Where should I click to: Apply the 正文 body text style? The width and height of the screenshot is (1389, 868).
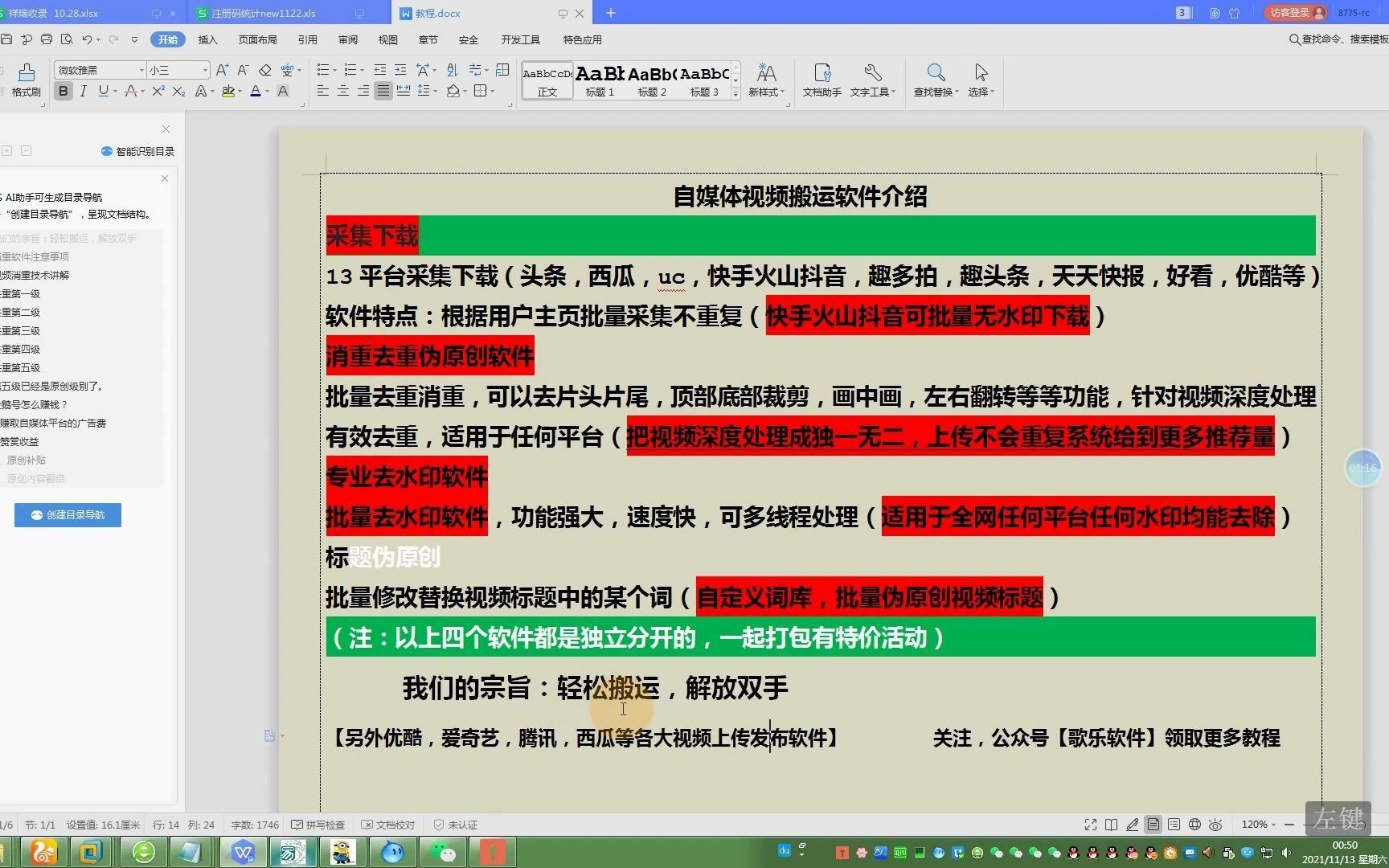pos(547,80)
